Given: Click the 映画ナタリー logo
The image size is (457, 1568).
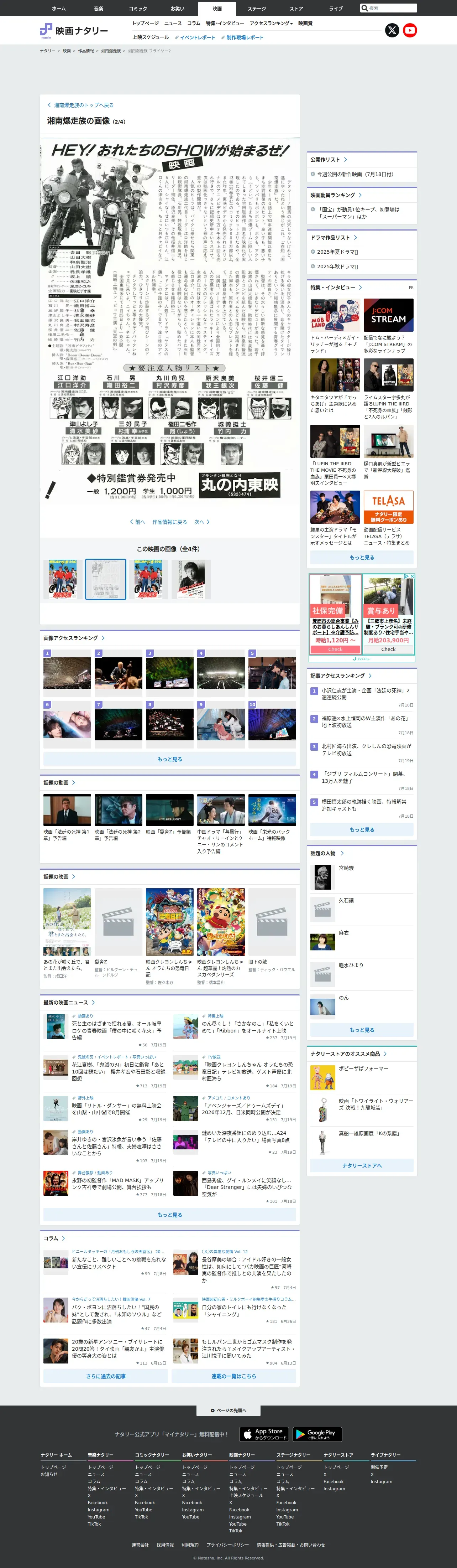Looking at the screenshot, I should (x=74, y=30).
